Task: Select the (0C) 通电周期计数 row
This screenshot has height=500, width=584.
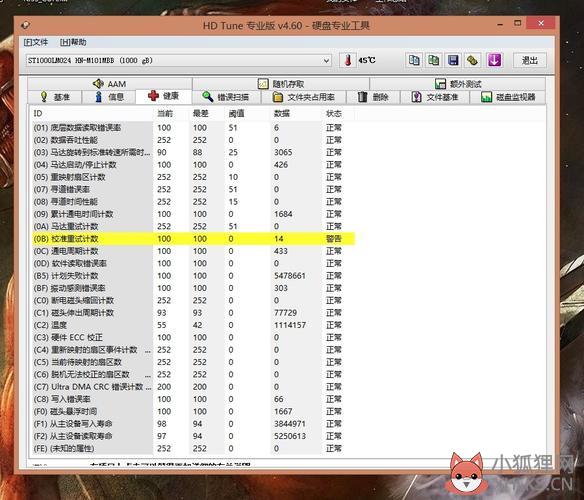Action: tap(193, 251)
